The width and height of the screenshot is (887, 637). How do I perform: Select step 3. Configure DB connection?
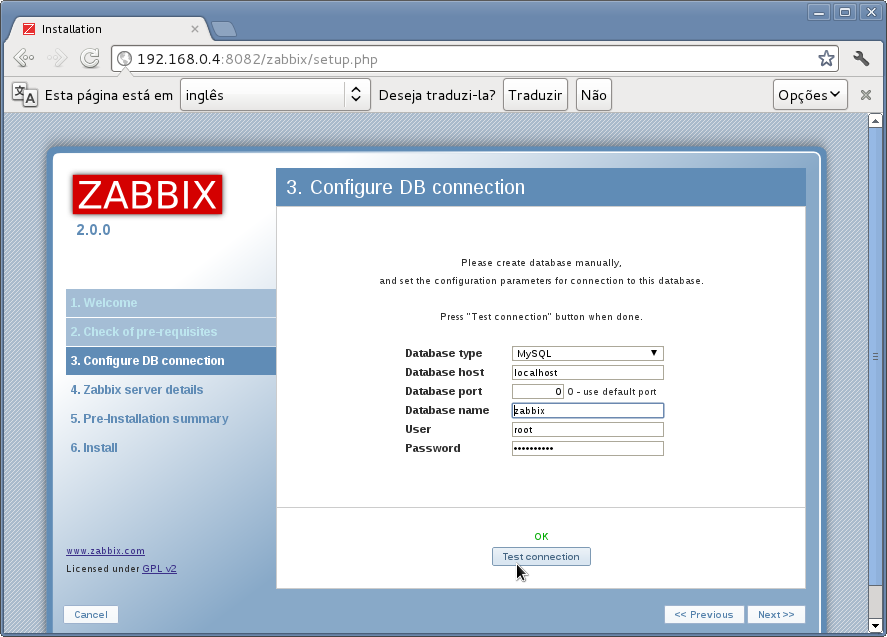click(x=171, y=360)
